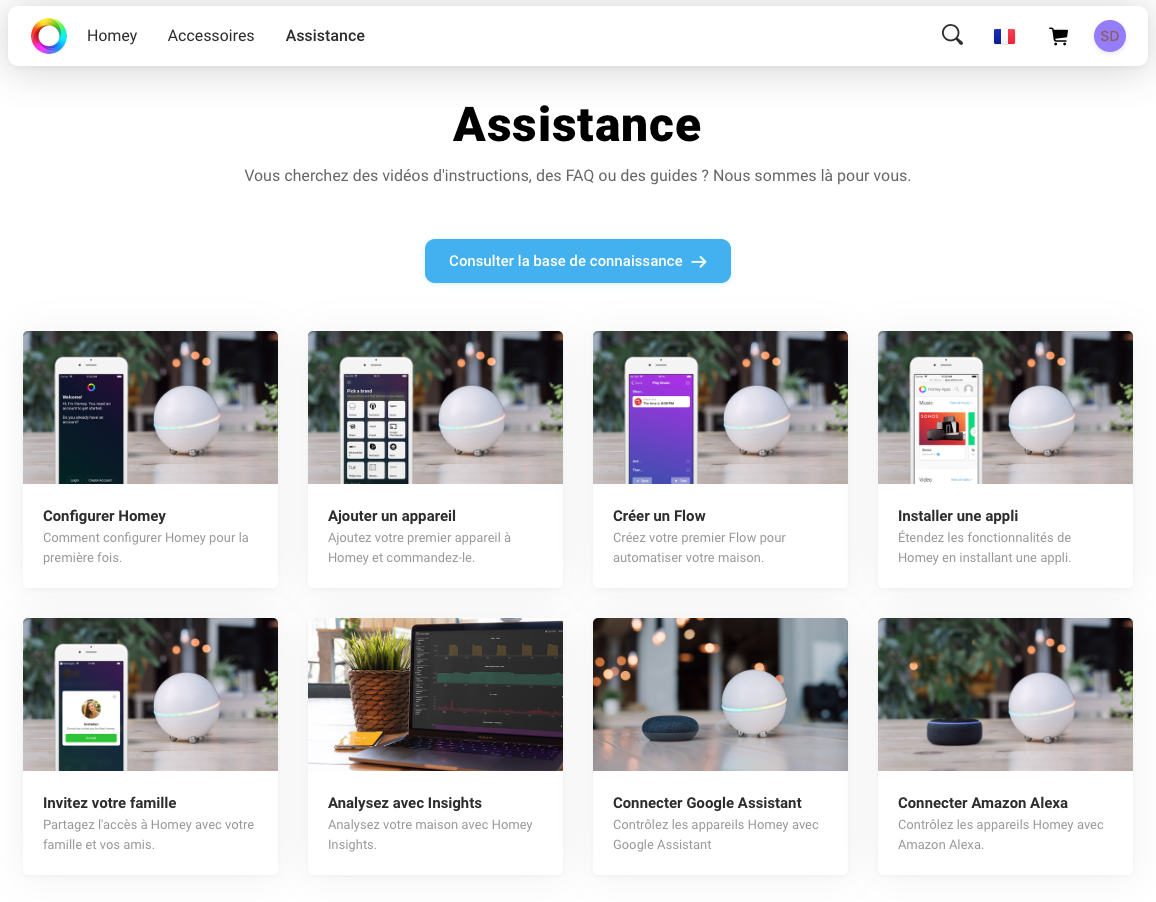The image size is (1156, 902).
Task: Open the SD user avatar
Action: click(x=1110, y=35)
